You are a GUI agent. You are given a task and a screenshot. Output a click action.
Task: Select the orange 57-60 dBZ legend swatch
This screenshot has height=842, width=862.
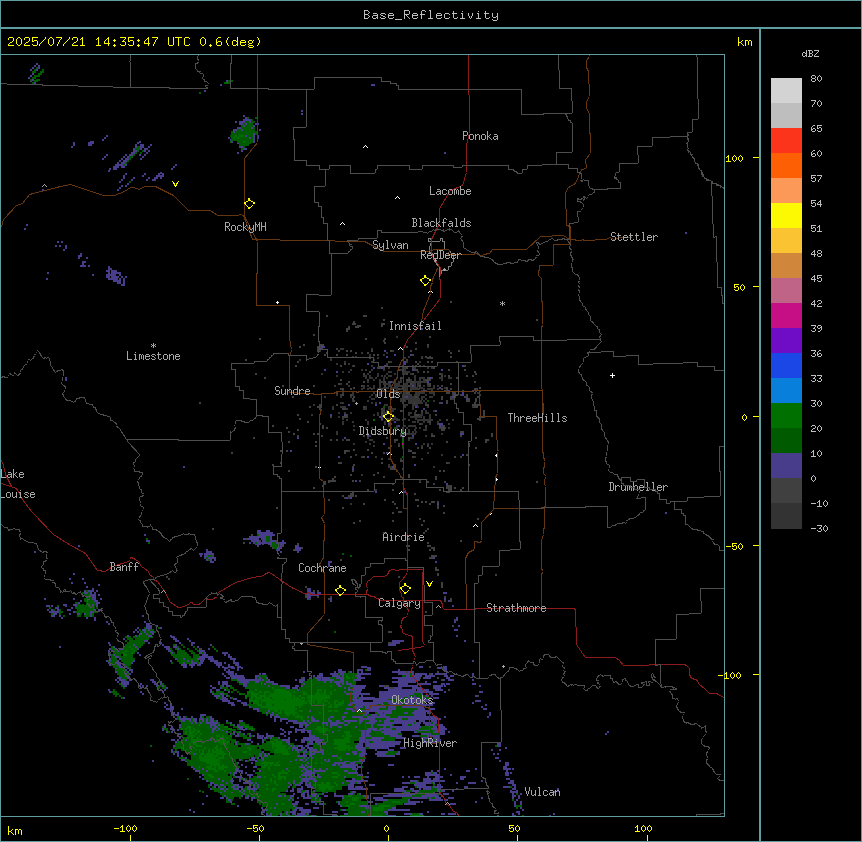(x=786, y=165)
